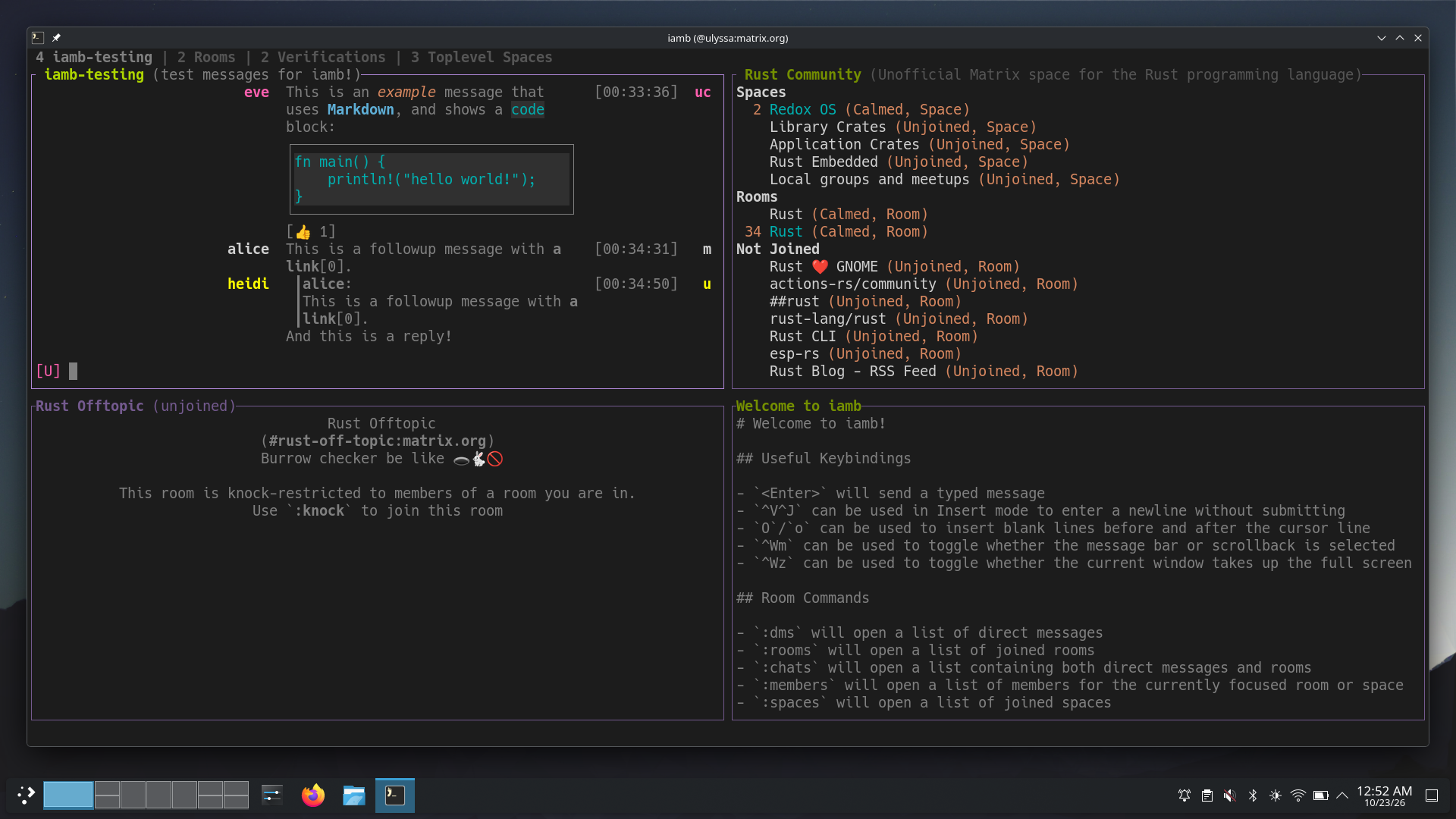Click the Konsole terminal taskbar icon
The image size is (1456, 819).
click(394, 795)
